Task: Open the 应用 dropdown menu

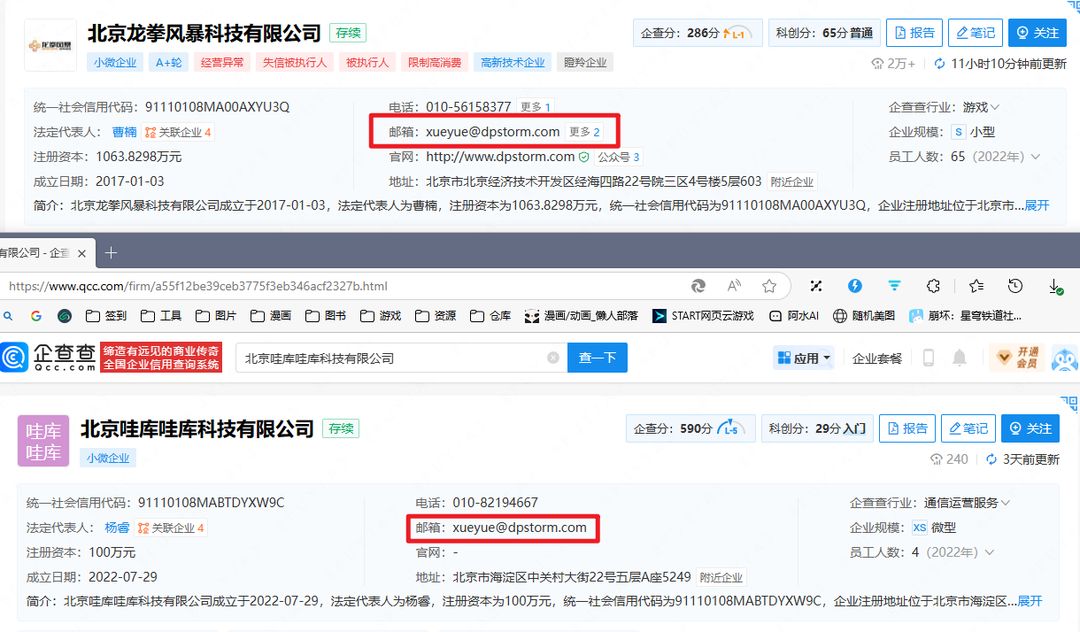Action: pos(804,358)
